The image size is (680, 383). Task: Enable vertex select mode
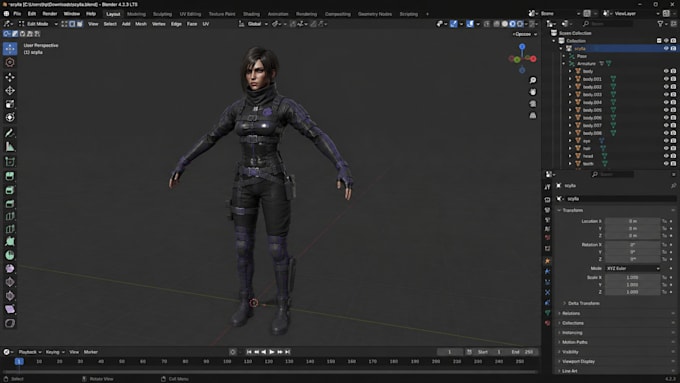click(64, 24)
